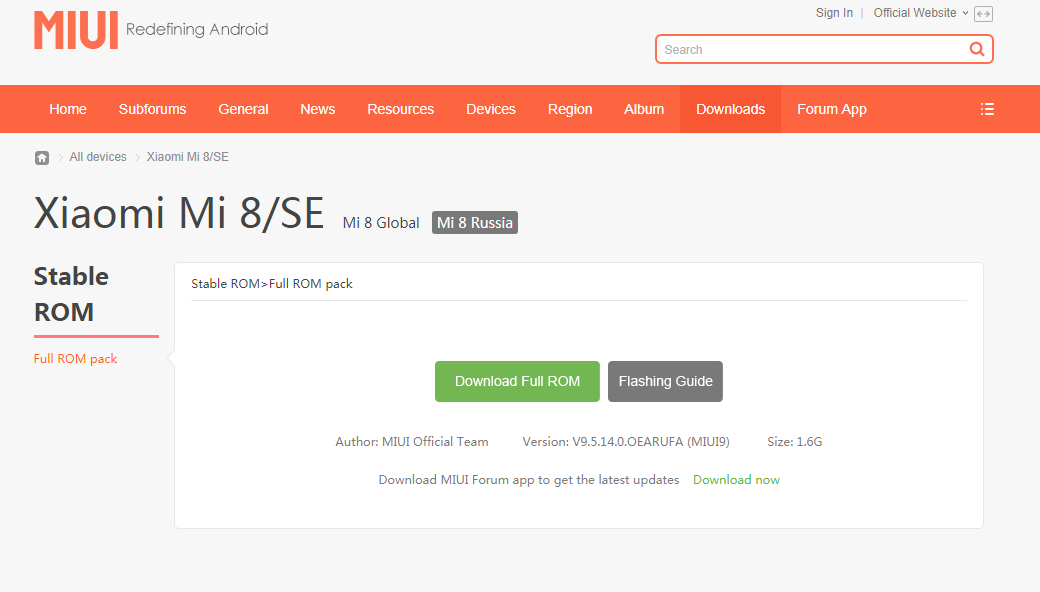Open the navigation list menu icon
Screen dimensions: 1040x592
pyautogui.click(x=987, y=109)
